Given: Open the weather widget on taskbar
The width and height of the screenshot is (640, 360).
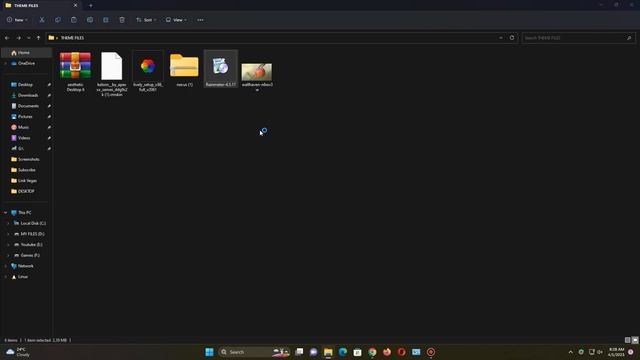Looking at the screenshot, I should [18, 352].
